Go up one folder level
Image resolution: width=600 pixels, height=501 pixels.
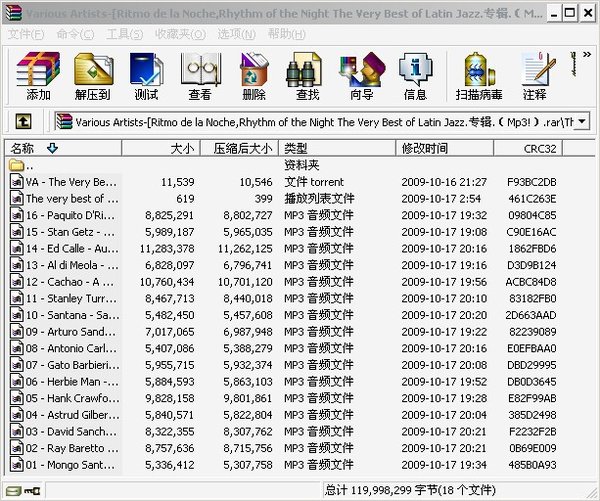23,122
